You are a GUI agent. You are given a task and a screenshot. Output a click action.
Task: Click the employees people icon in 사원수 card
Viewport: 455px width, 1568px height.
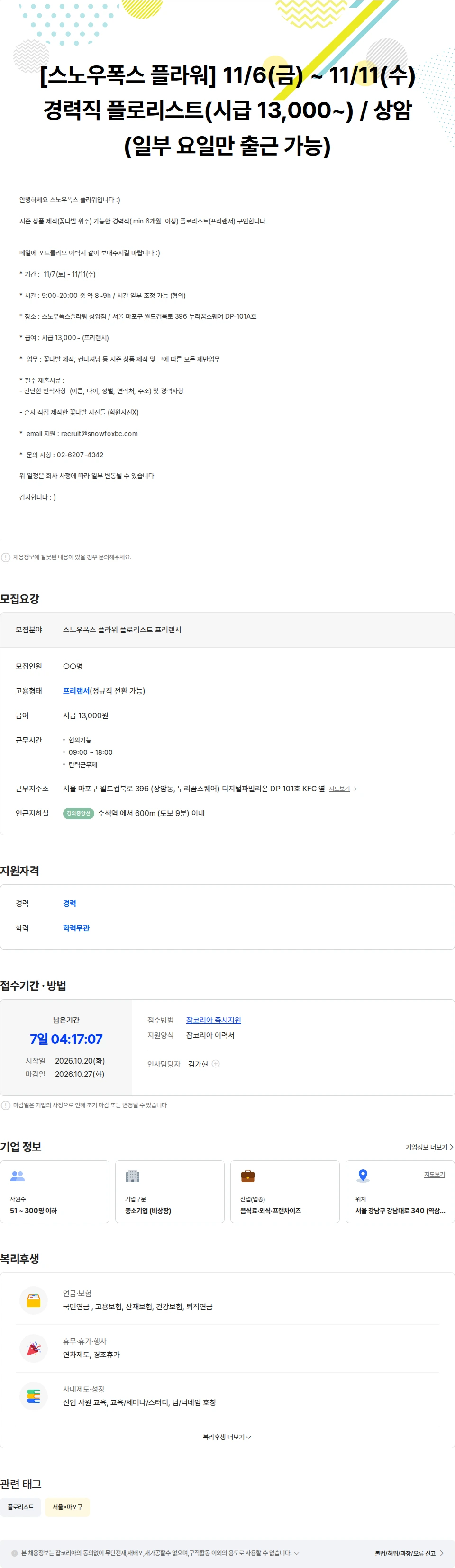click(18, 1176)
